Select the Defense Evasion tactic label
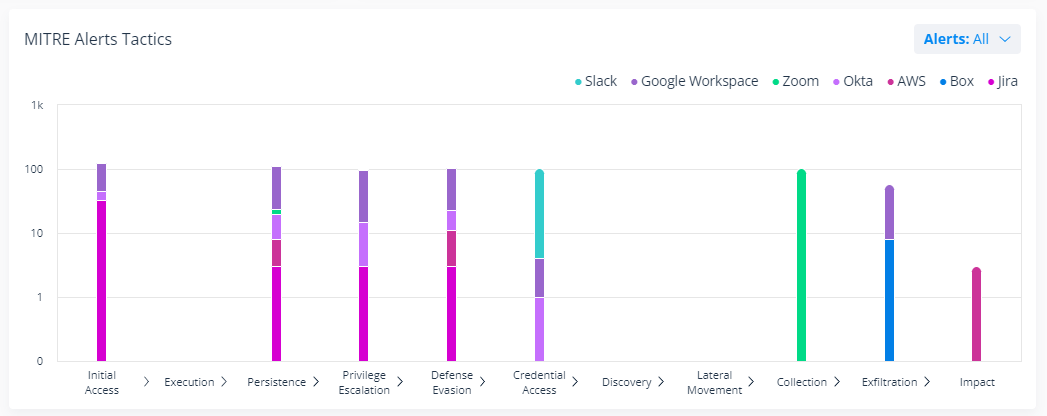Viewport: 1047px width, 416px height. (452, 382)
